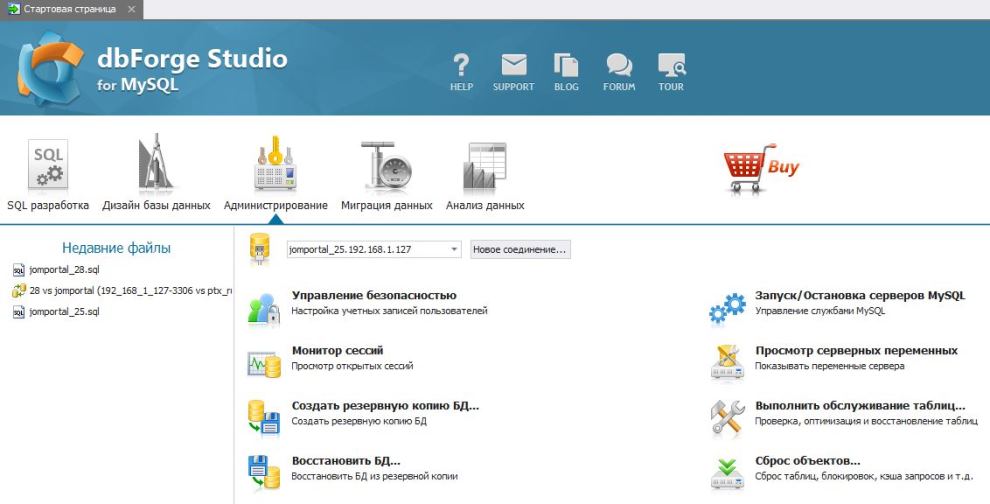Click Создать резервную копию БД

(385, 406)
